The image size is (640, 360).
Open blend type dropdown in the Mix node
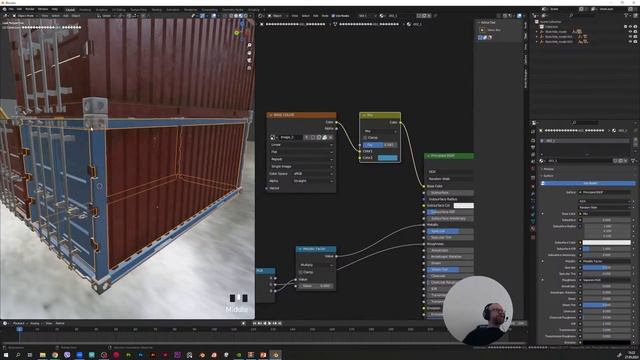[380, 131]
